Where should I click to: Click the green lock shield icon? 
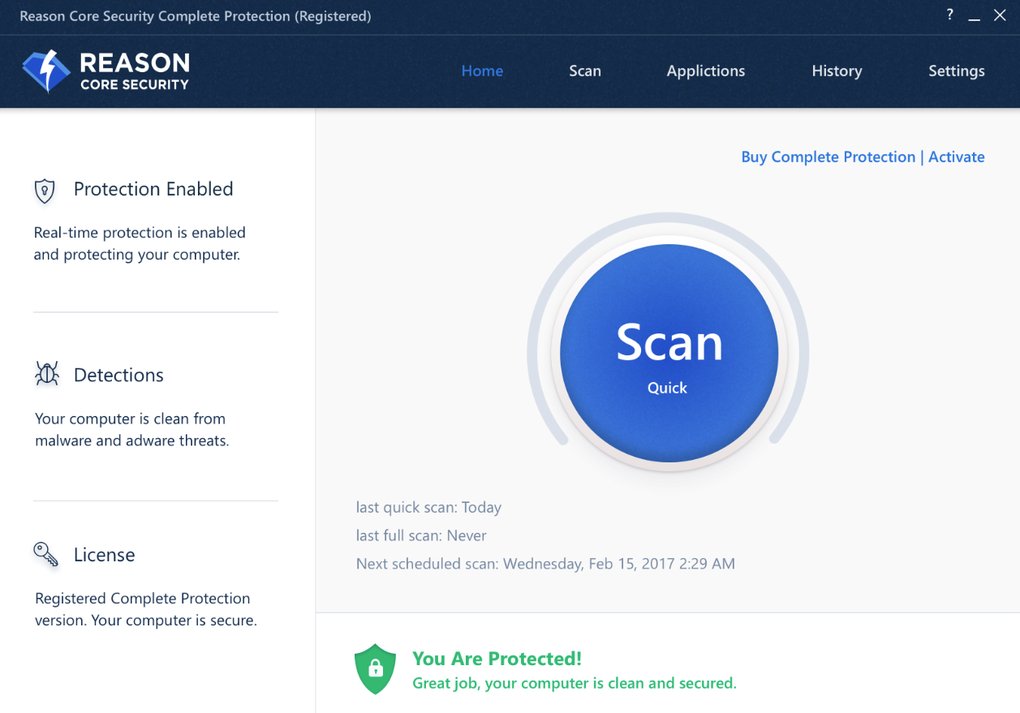[375, 669]
